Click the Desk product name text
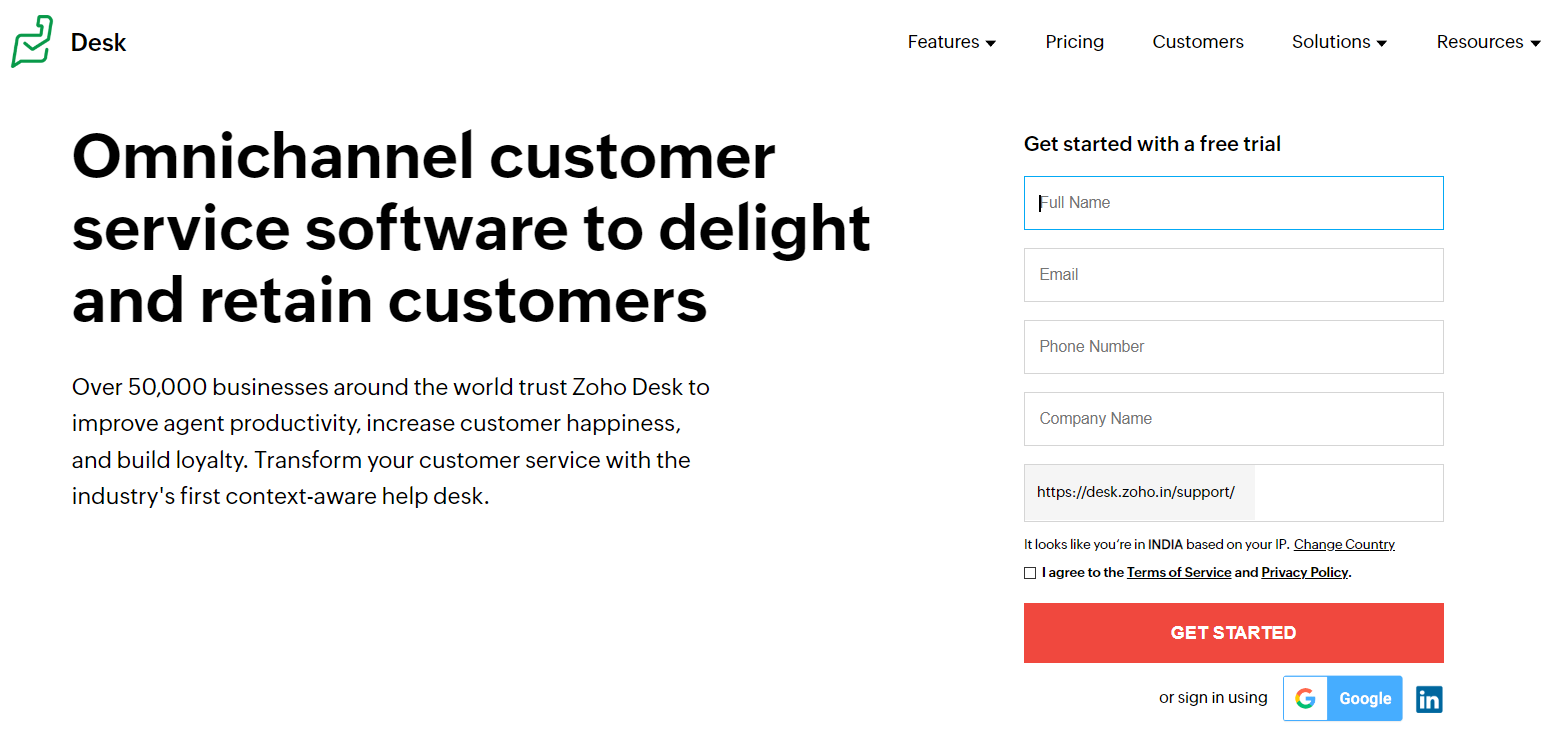 [98, 43]
